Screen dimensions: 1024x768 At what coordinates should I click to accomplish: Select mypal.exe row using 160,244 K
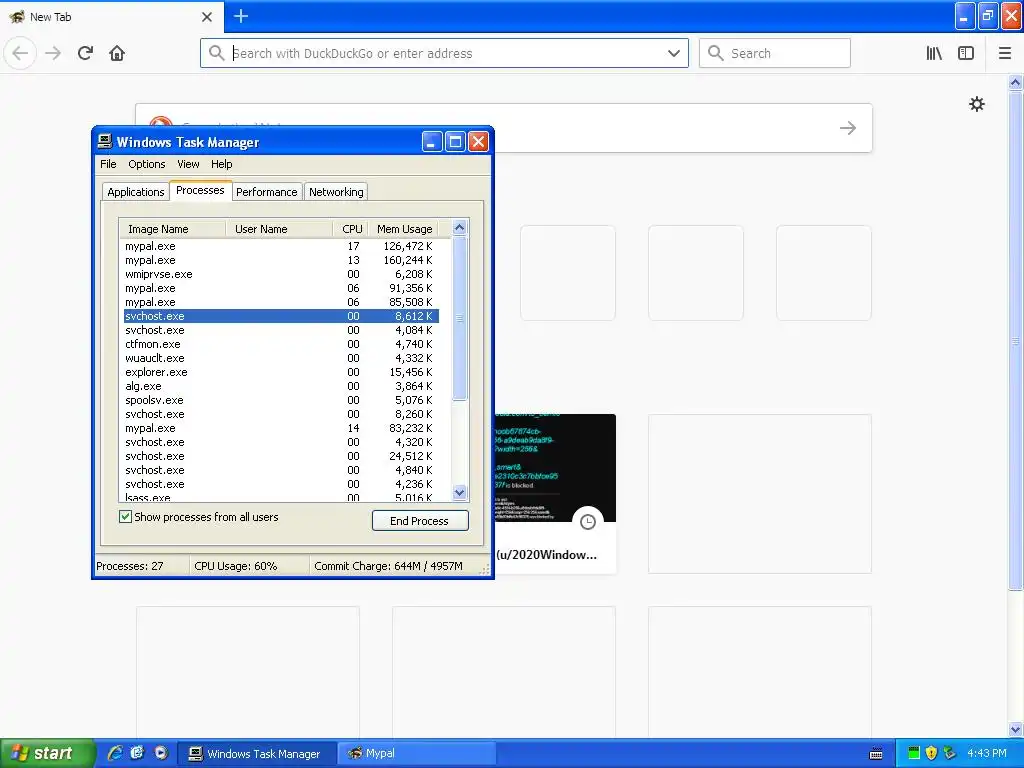(x=281, y=260)
